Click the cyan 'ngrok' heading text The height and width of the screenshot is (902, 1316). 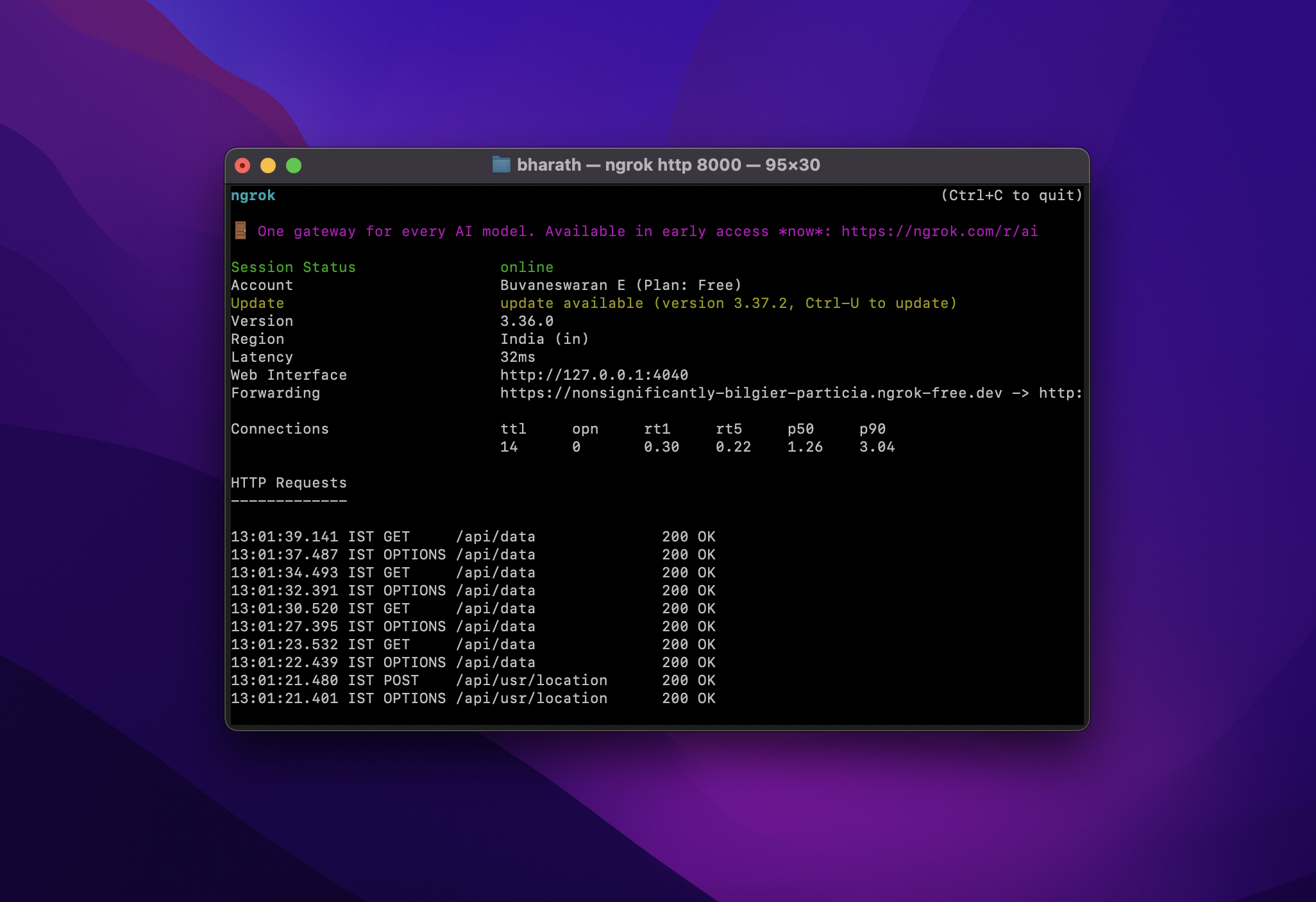tap(253, 195)
